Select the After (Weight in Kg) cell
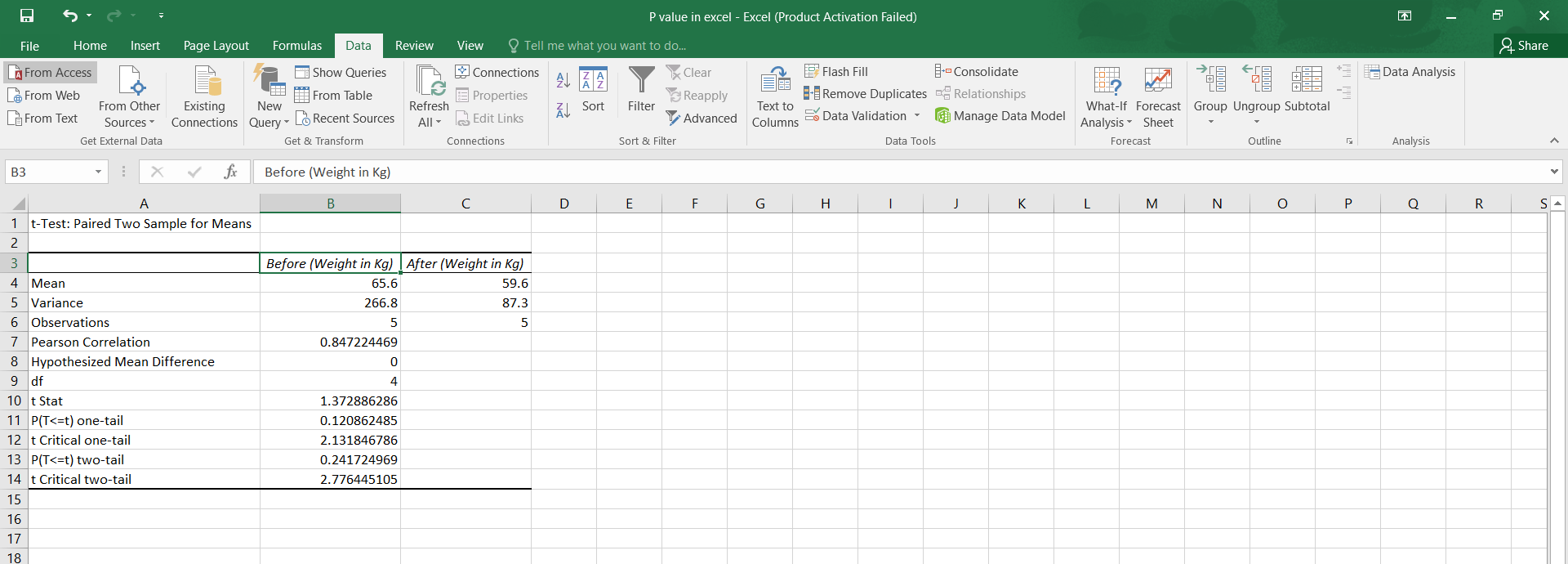The image size is (1568, 564). click(x=465, y=263)
